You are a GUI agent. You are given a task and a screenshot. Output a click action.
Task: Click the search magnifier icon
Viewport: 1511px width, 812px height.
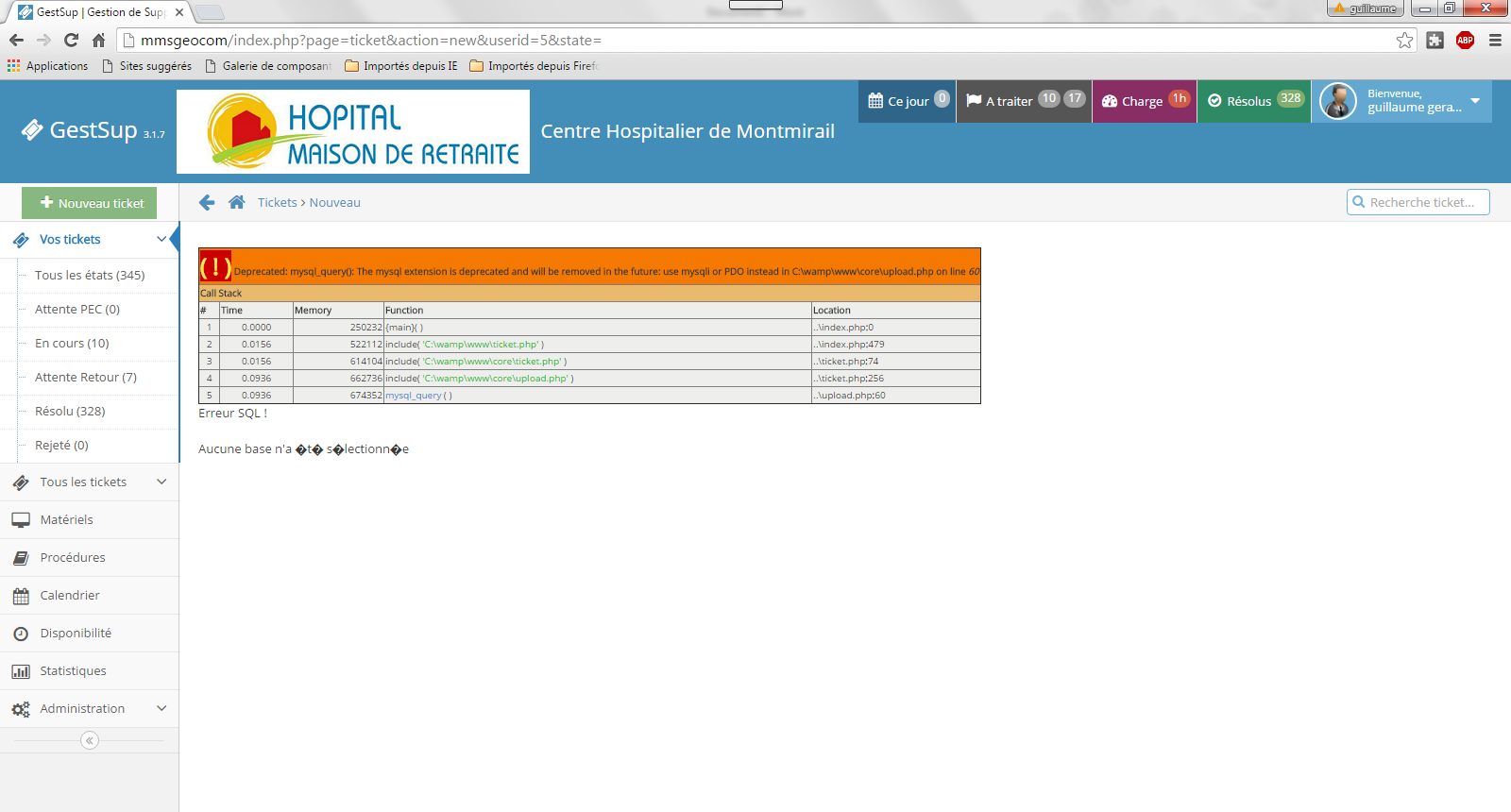click(1359, 202)
